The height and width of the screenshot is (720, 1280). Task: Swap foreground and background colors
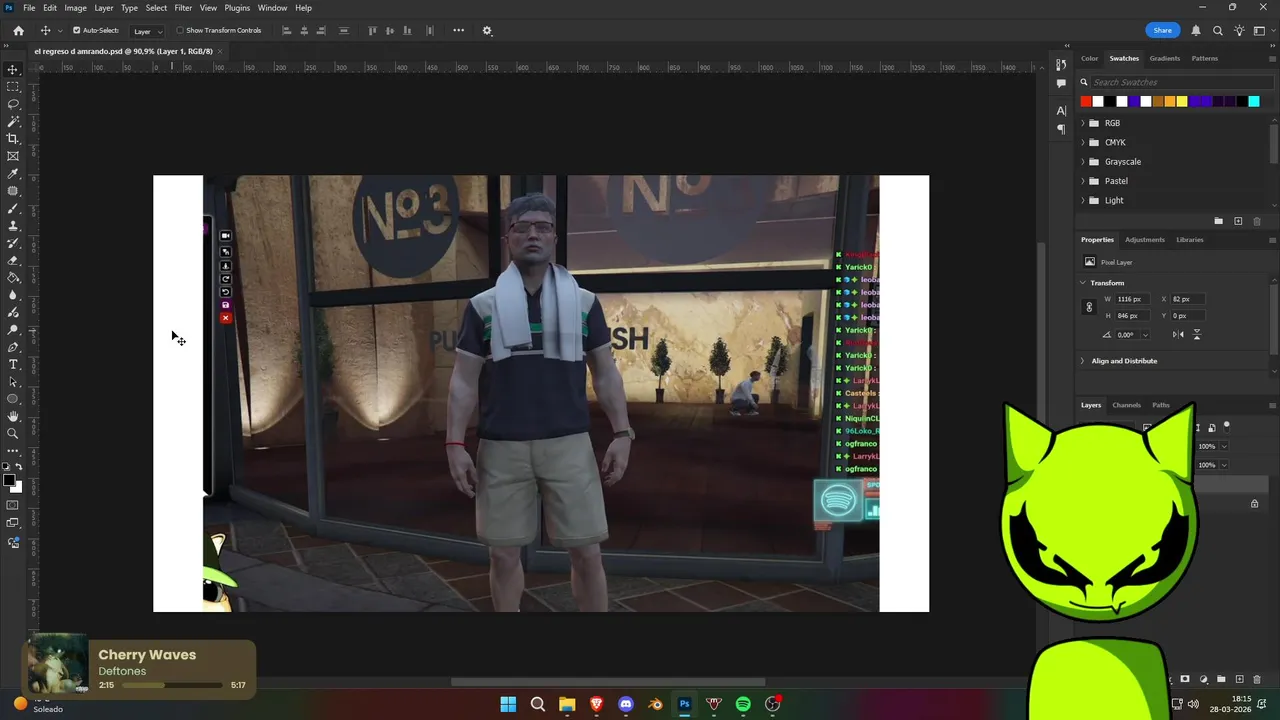point(19,468)
